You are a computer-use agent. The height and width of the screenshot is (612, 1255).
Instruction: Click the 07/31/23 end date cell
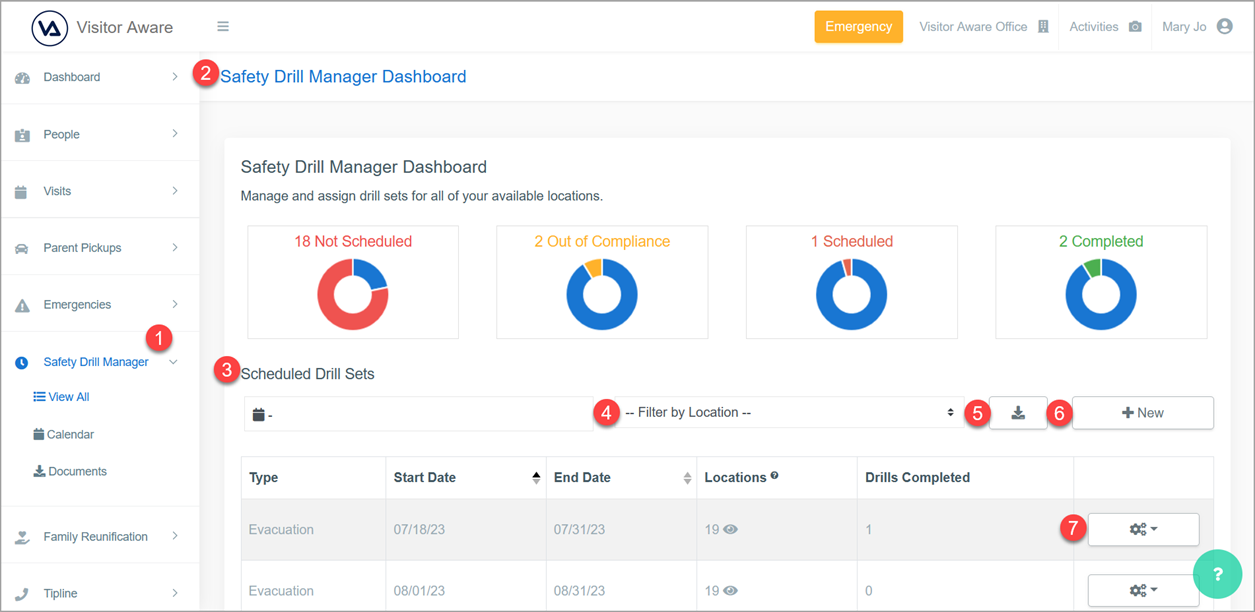click(x=621, y=530)
